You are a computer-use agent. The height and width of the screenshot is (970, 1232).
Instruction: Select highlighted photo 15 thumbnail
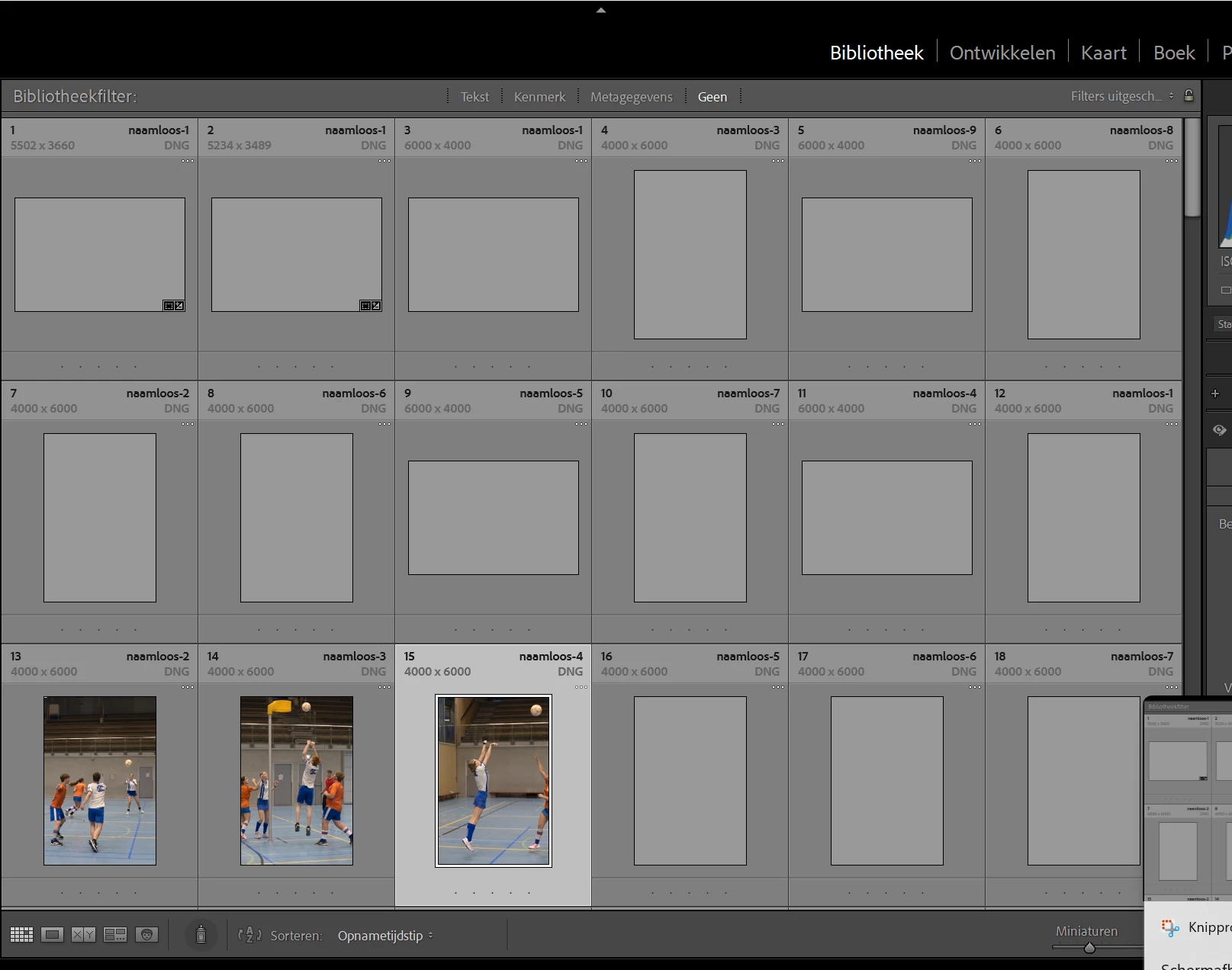494,781
